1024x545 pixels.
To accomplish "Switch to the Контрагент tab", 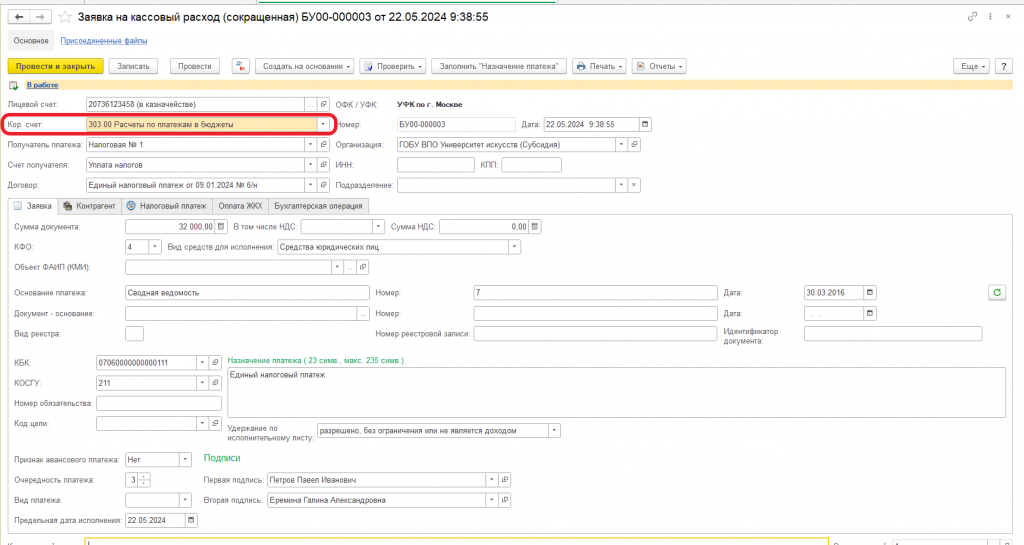I will 89,206.
